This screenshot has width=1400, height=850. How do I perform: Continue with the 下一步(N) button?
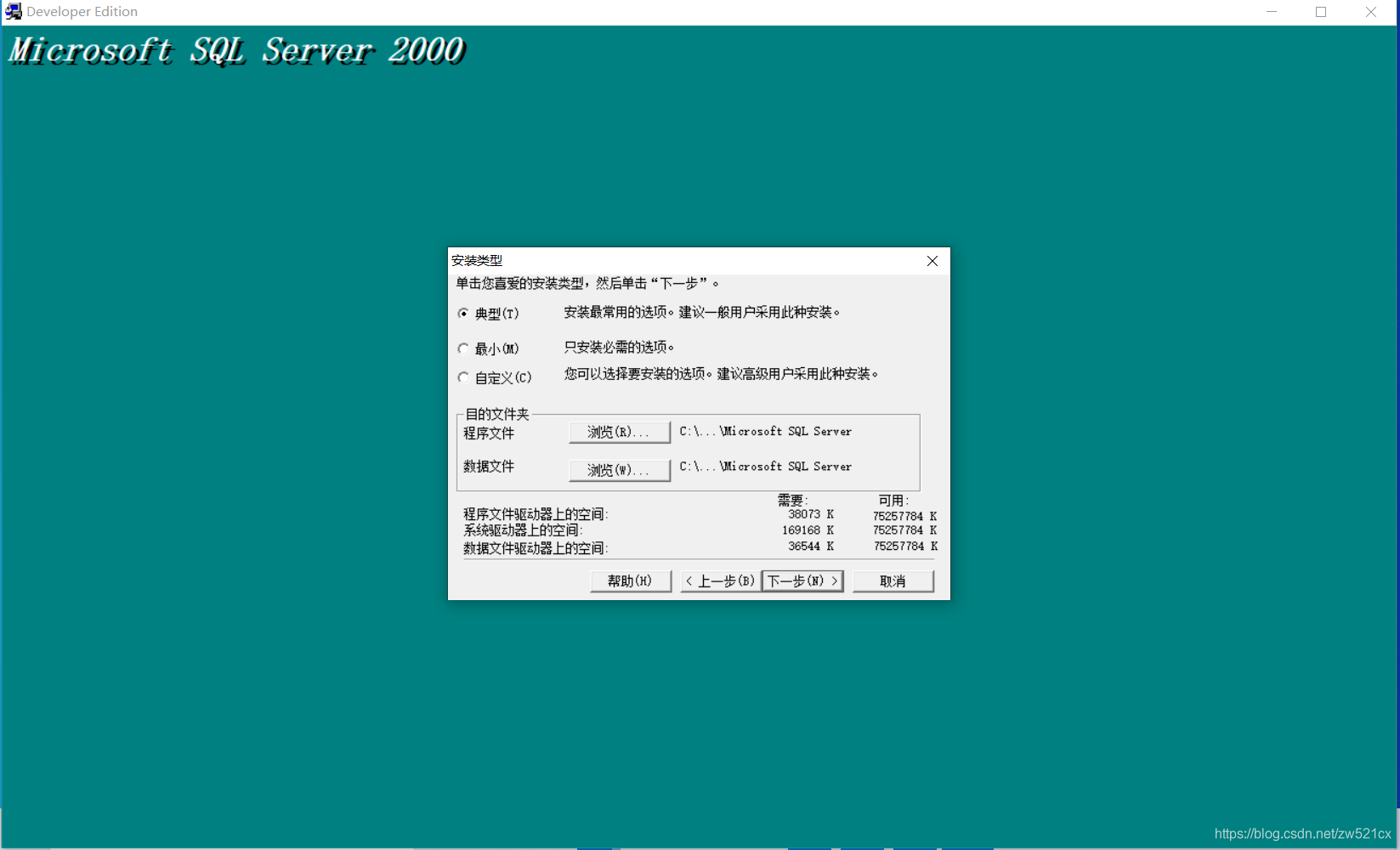point(802,581)
